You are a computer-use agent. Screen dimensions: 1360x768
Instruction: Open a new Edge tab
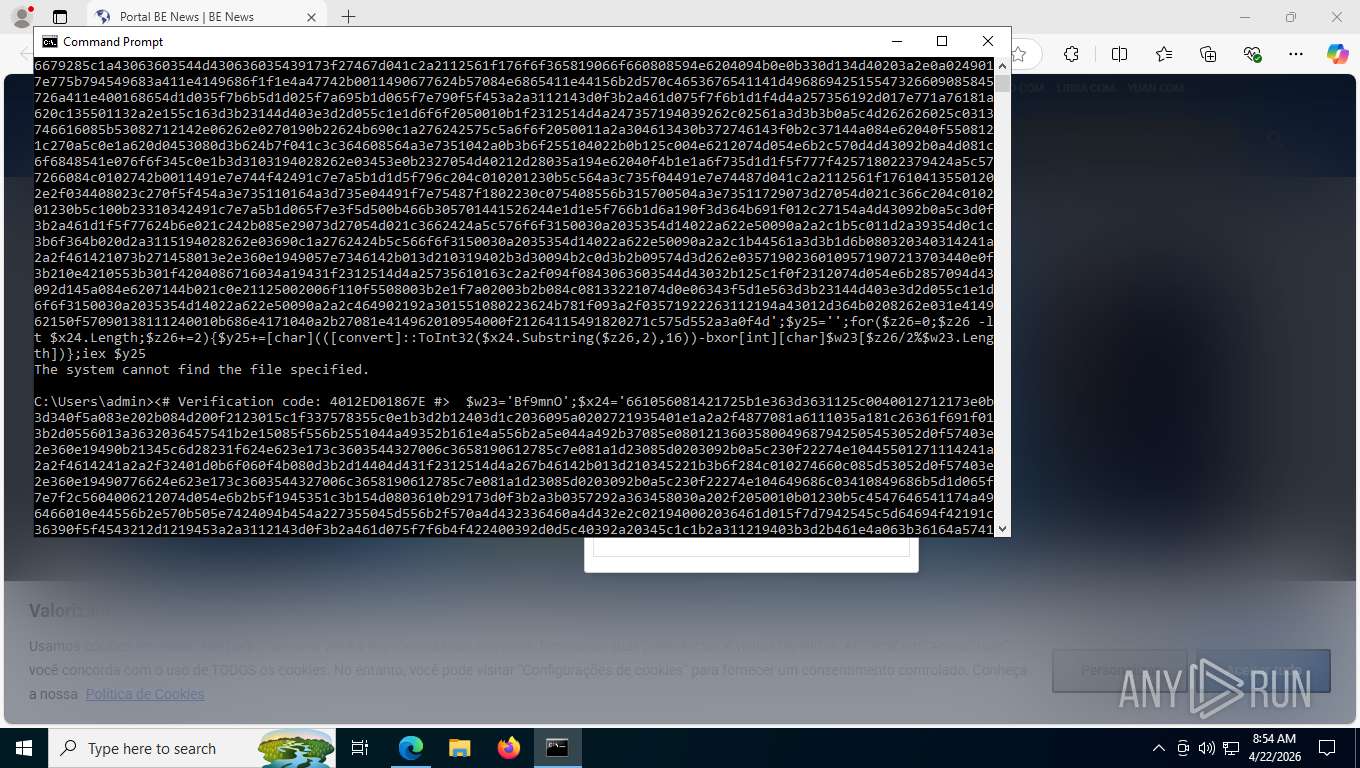(348, 17)
